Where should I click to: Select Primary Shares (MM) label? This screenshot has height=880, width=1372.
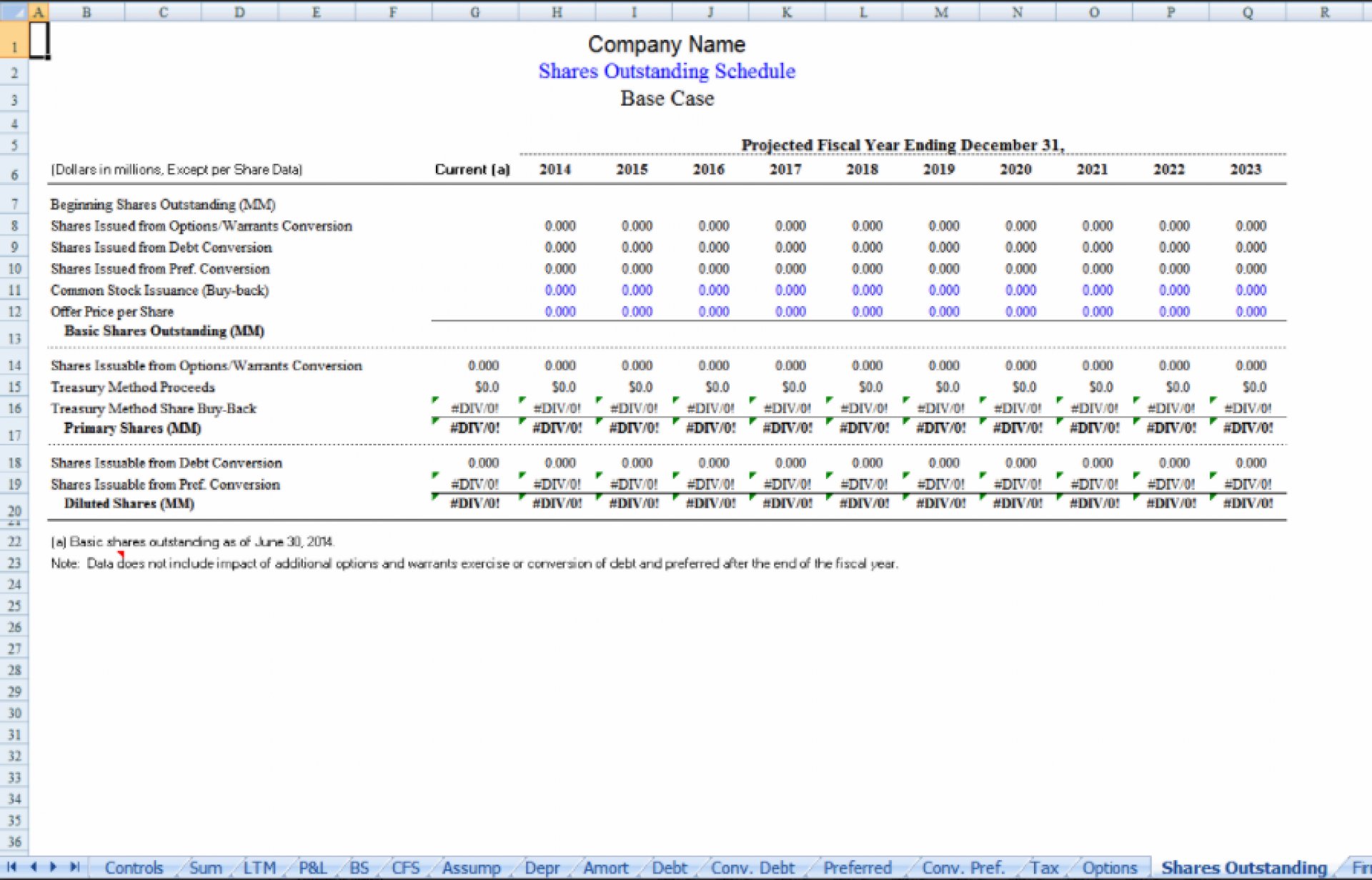pos(132,428)
